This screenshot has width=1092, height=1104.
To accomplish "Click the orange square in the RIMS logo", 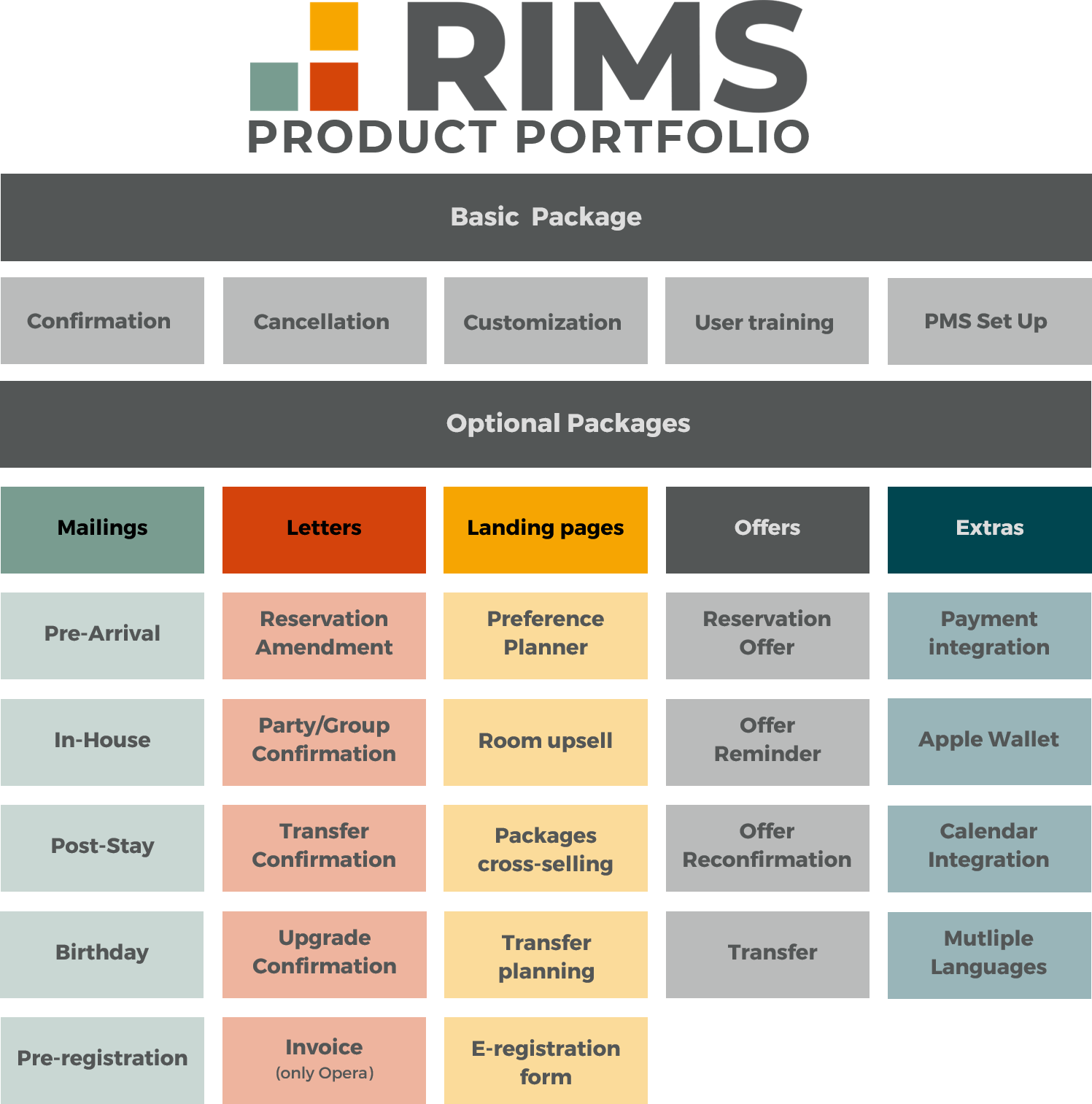I will tap(334, 26).
